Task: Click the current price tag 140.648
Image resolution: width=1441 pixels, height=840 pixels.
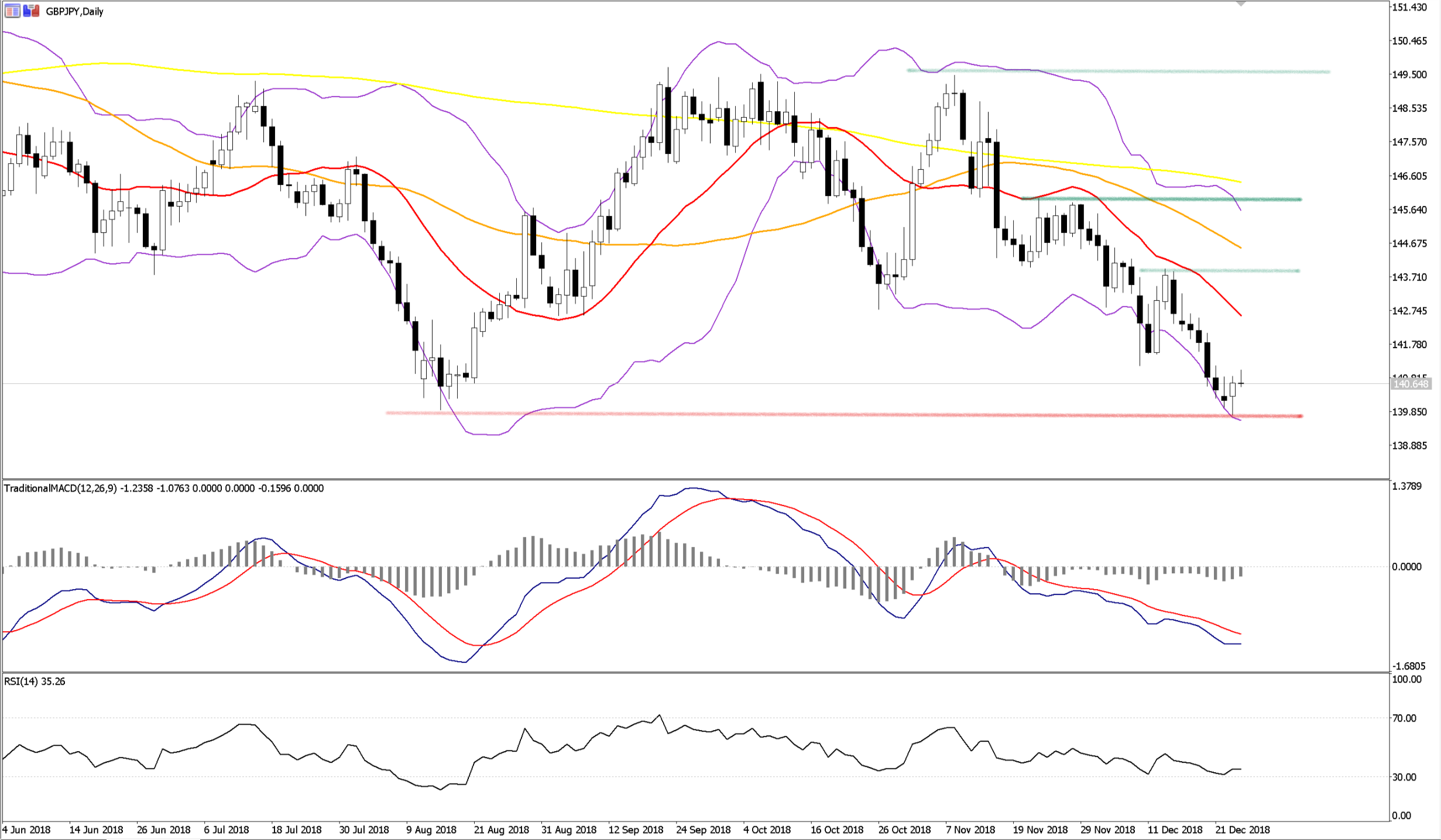Action: point(1411,384)
